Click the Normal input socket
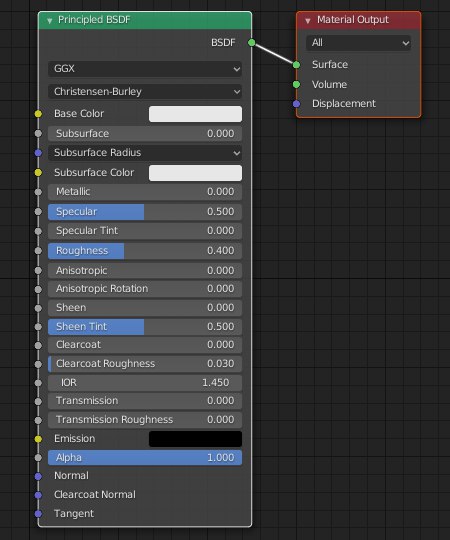The image size is (450, 540). [38, 476]
